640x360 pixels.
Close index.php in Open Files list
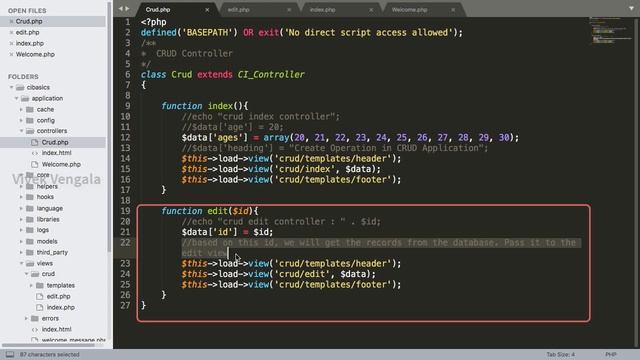tap(11, 43)
